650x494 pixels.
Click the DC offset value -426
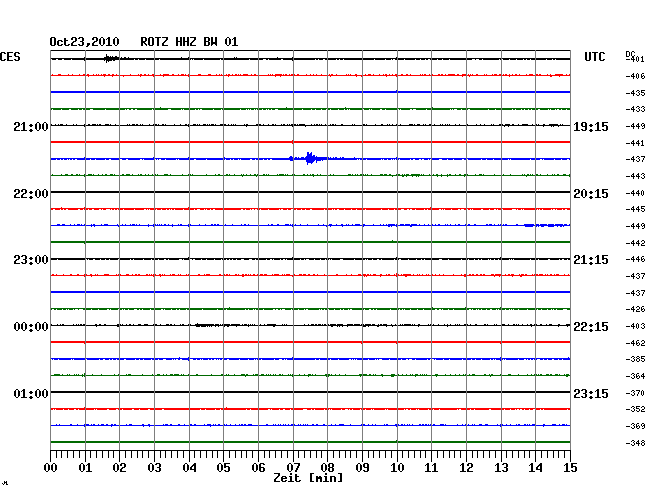pos(635,309)
